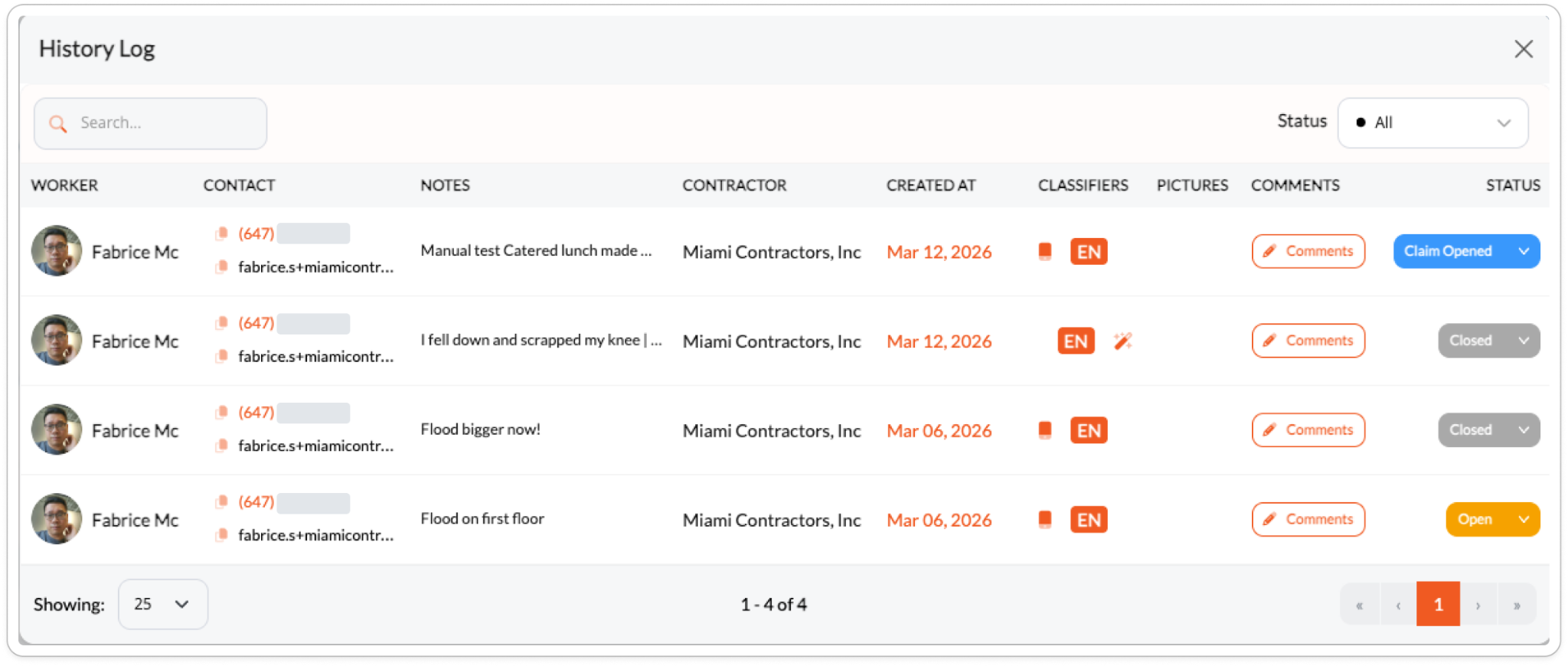Viewport: 1568px width, 666px height.
Task: Open Comments for Flood on first floor
Action: (1308, 519)
